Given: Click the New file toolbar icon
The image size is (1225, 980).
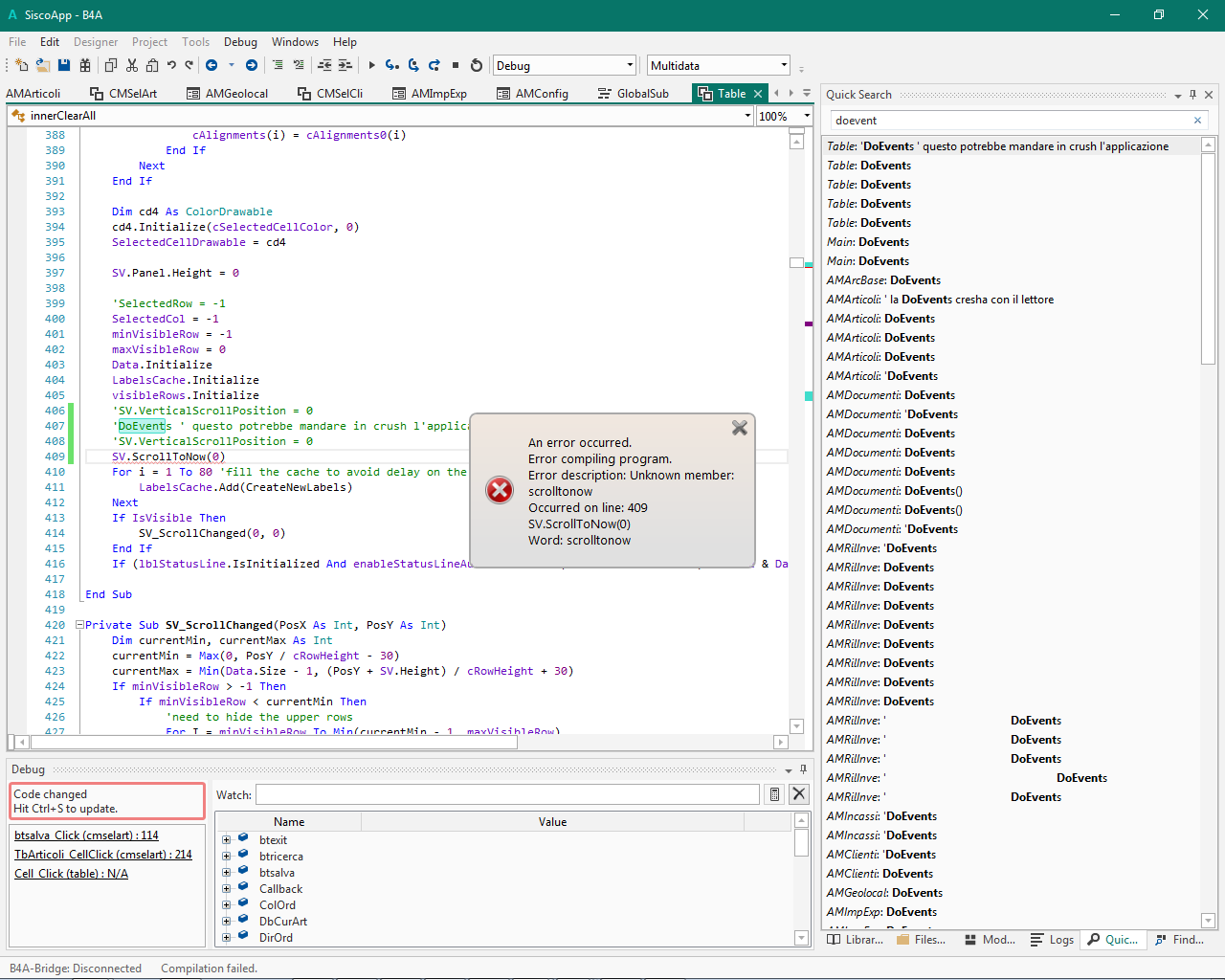Looking at the screenshot, I should pyautogui.click(x=22, y=65).
